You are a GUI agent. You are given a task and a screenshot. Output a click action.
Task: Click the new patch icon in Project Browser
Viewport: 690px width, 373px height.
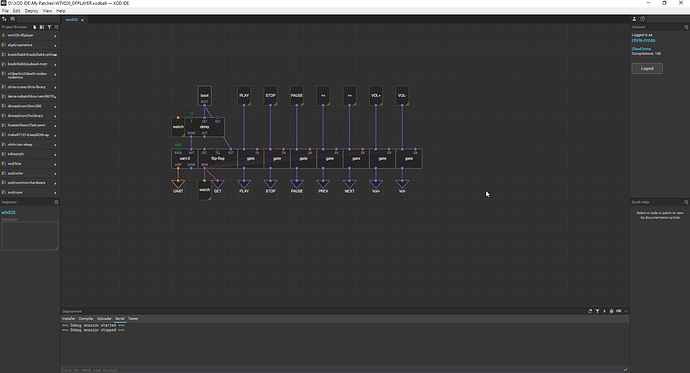click(35, 27)
